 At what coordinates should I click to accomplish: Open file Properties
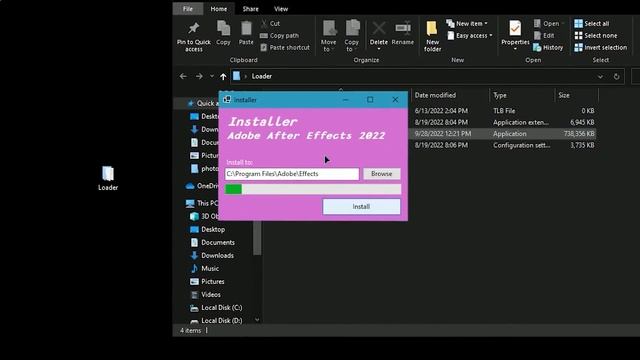click(515, 35)
